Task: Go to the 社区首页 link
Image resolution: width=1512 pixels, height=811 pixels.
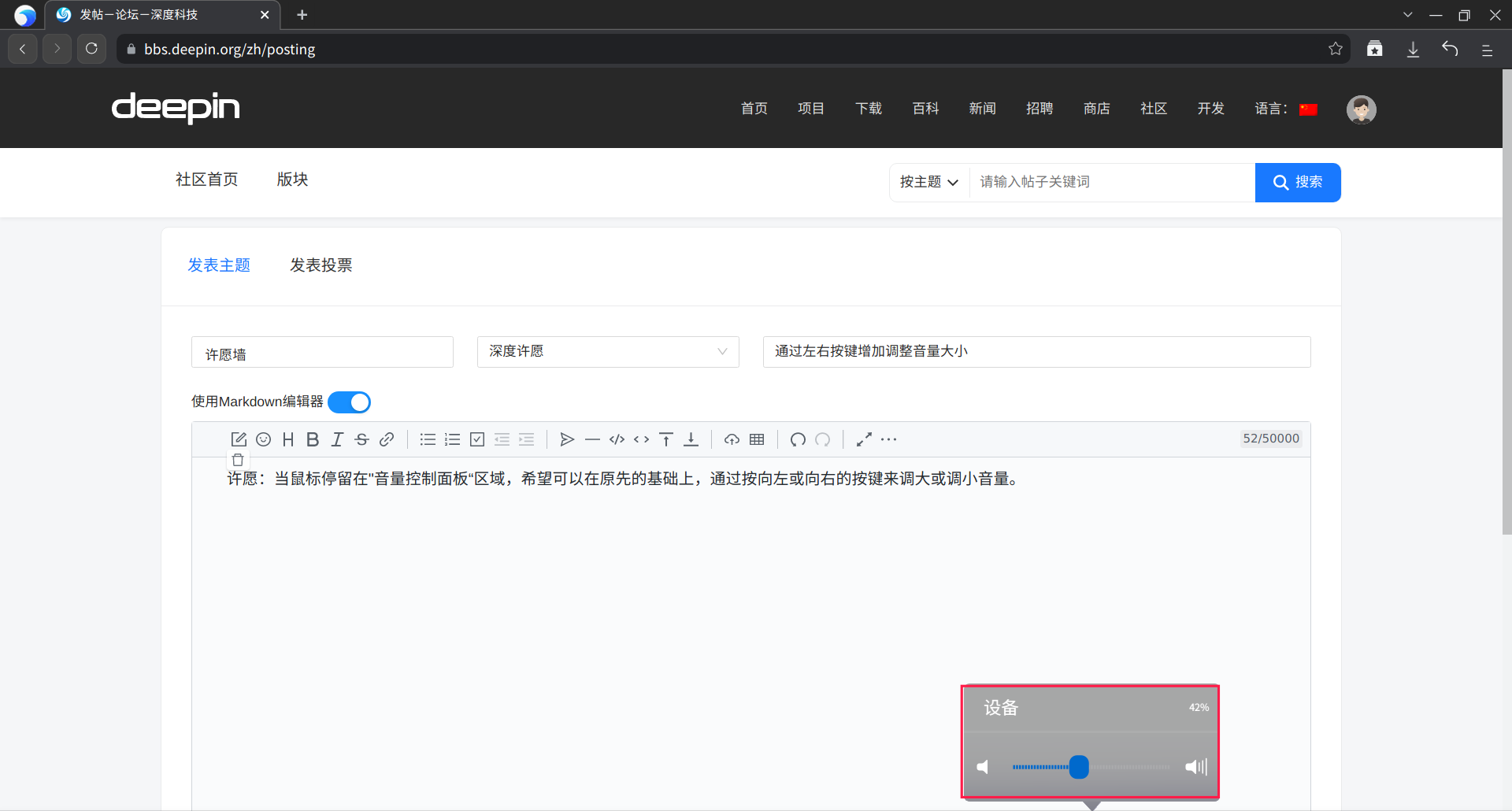Action: point(206,180)
